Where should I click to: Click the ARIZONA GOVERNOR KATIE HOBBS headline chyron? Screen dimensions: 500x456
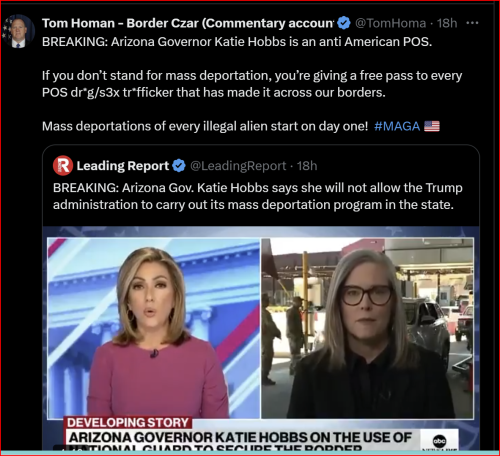pyautogui.click(x=240, y=437)
